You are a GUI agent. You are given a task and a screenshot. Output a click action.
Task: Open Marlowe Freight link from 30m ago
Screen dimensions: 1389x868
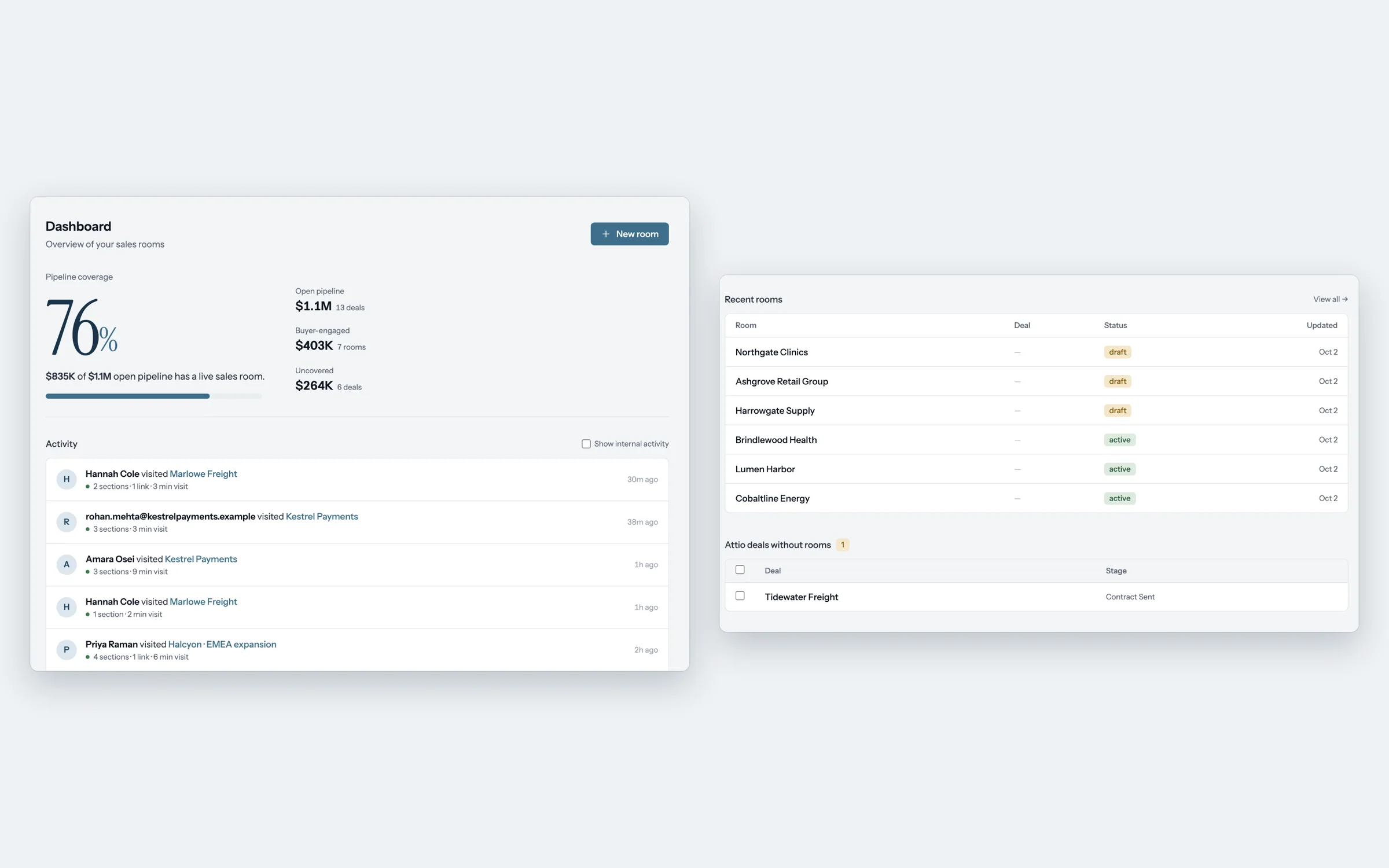tap(203, 474)
